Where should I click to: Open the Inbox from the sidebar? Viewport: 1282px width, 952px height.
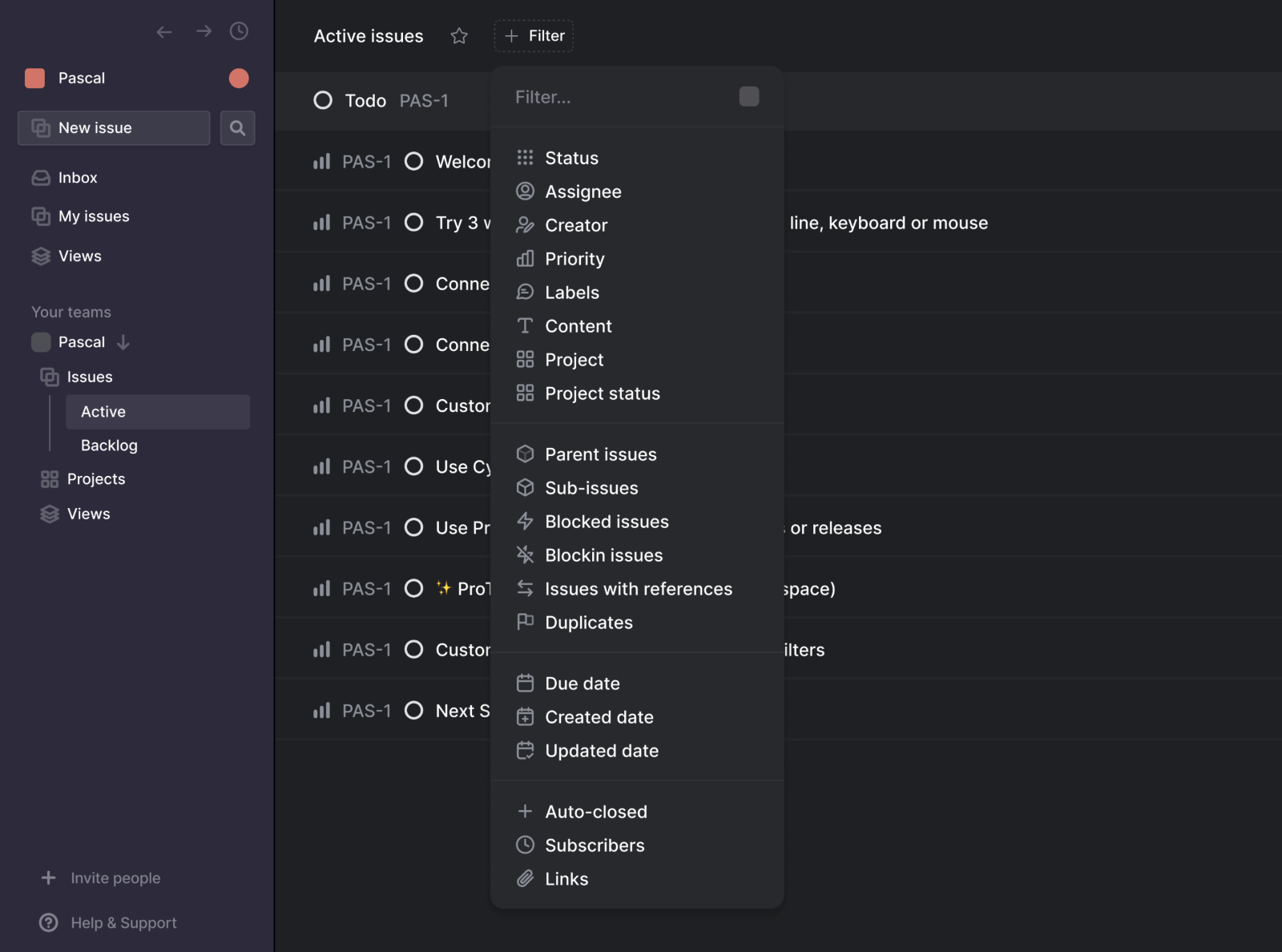[x=78, y=177]
